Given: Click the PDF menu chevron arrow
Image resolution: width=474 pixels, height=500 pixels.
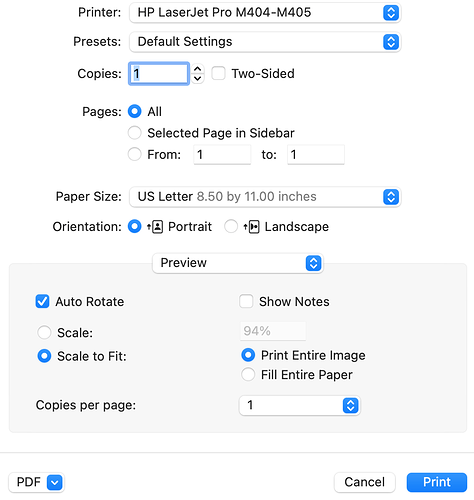Looking at the screenshot, I should pyautogui.click(x=55, y=482).
